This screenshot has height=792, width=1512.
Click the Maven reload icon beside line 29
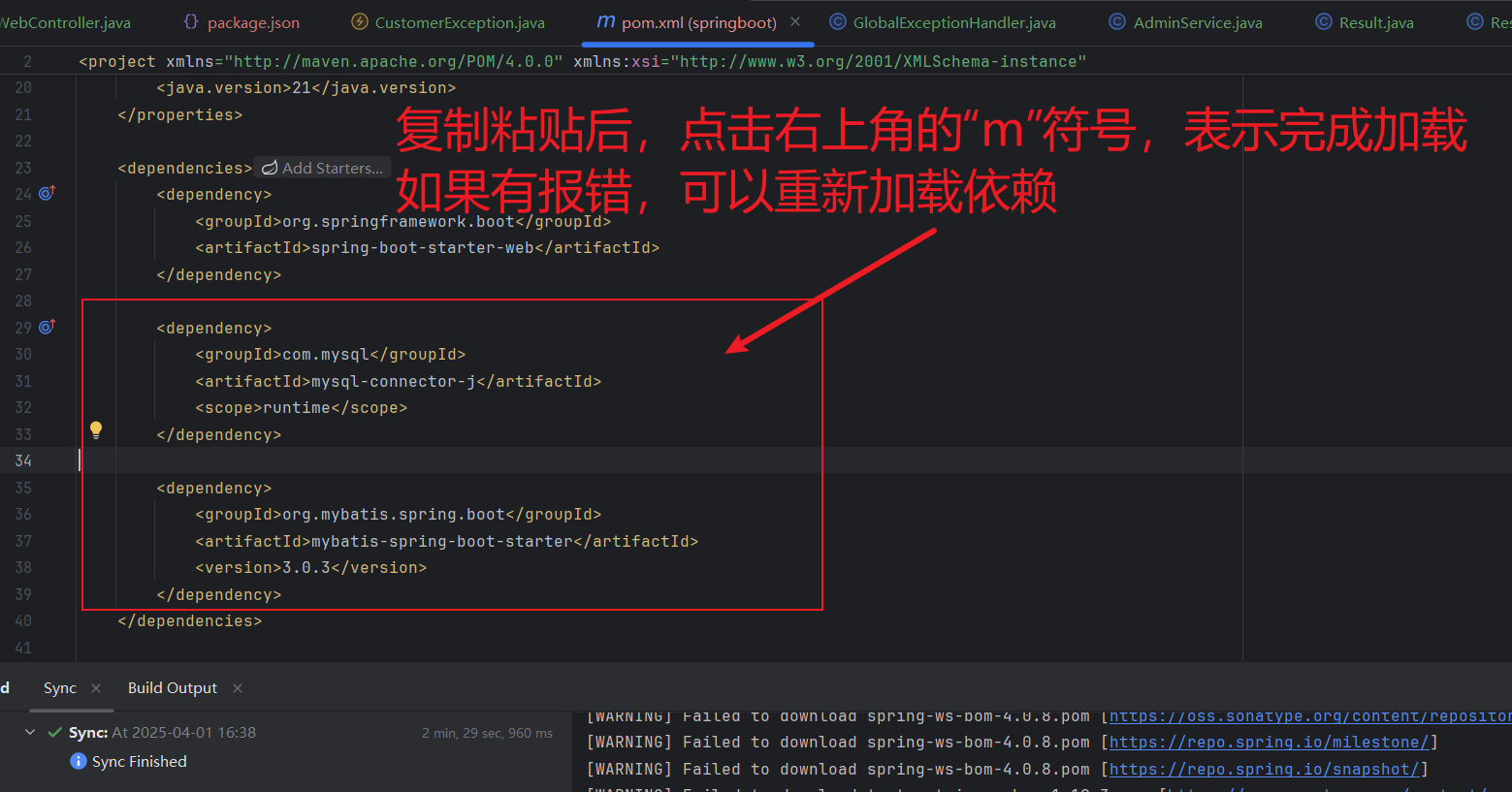[46, 327]
